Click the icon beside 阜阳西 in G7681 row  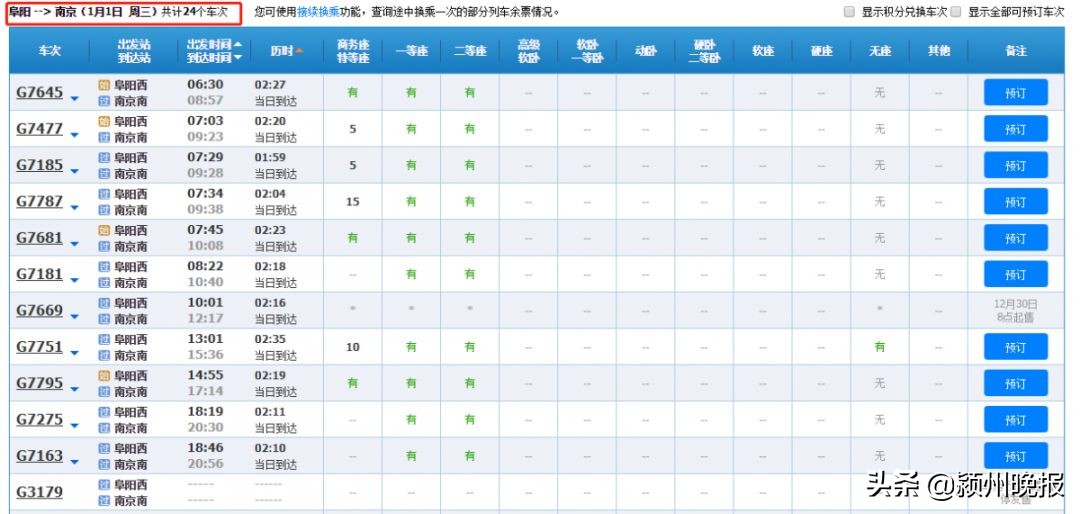pyautogui.click(x=104, y=230)
